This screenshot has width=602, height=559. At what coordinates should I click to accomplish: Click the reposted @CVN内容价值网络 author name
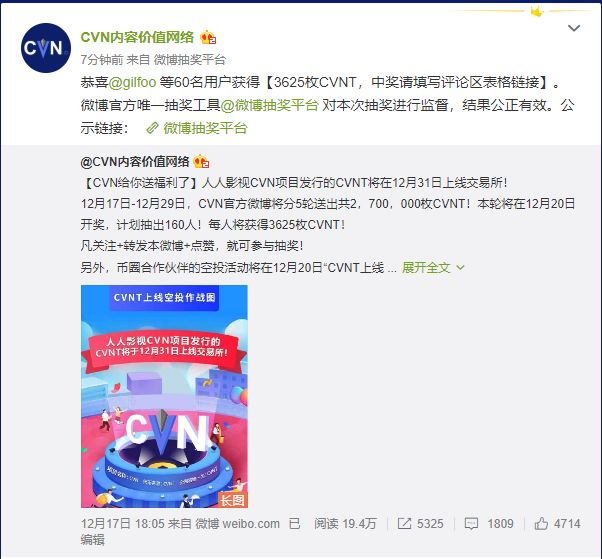pos(135,162)
